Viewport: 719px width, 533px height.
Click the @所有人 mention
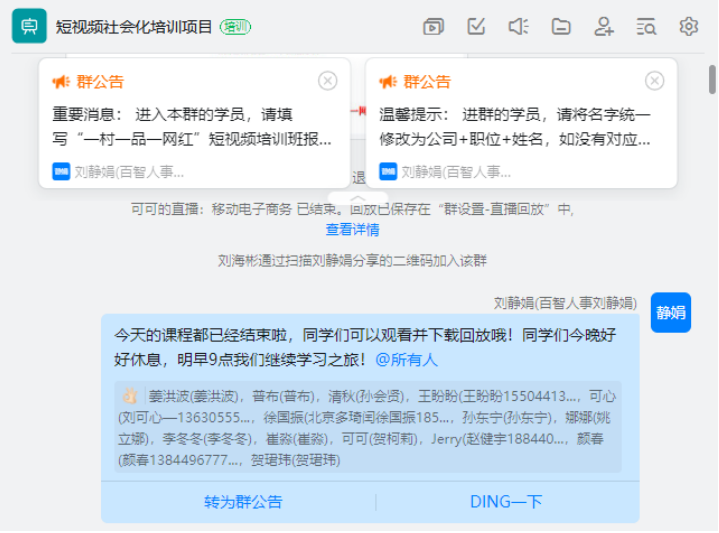click(x=406, y=360)
